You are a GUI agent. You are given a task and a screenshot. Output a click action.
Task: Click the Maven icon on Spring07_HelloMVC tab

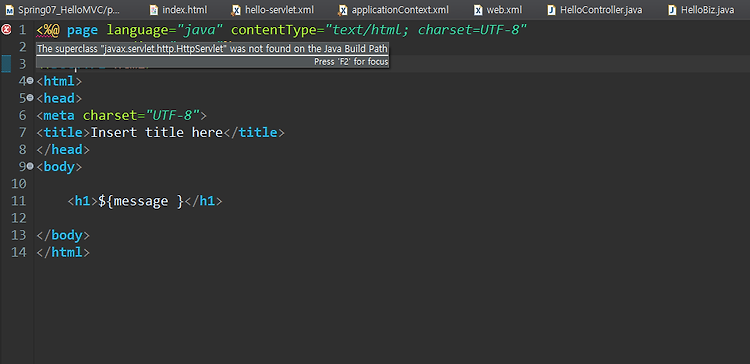[10, 10]
